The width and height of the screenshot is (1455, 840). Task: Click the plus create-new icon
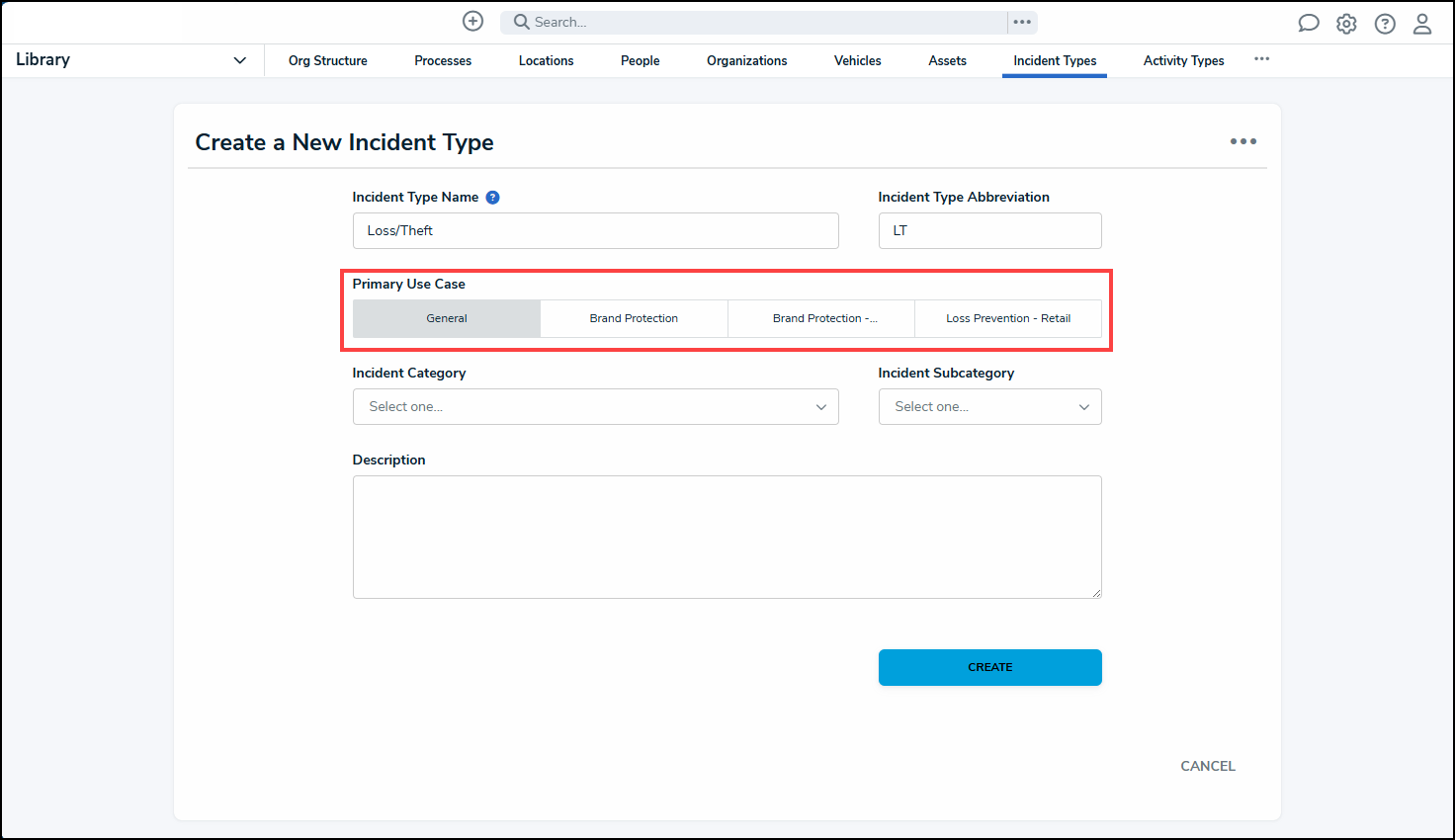[x=473, y=22]
